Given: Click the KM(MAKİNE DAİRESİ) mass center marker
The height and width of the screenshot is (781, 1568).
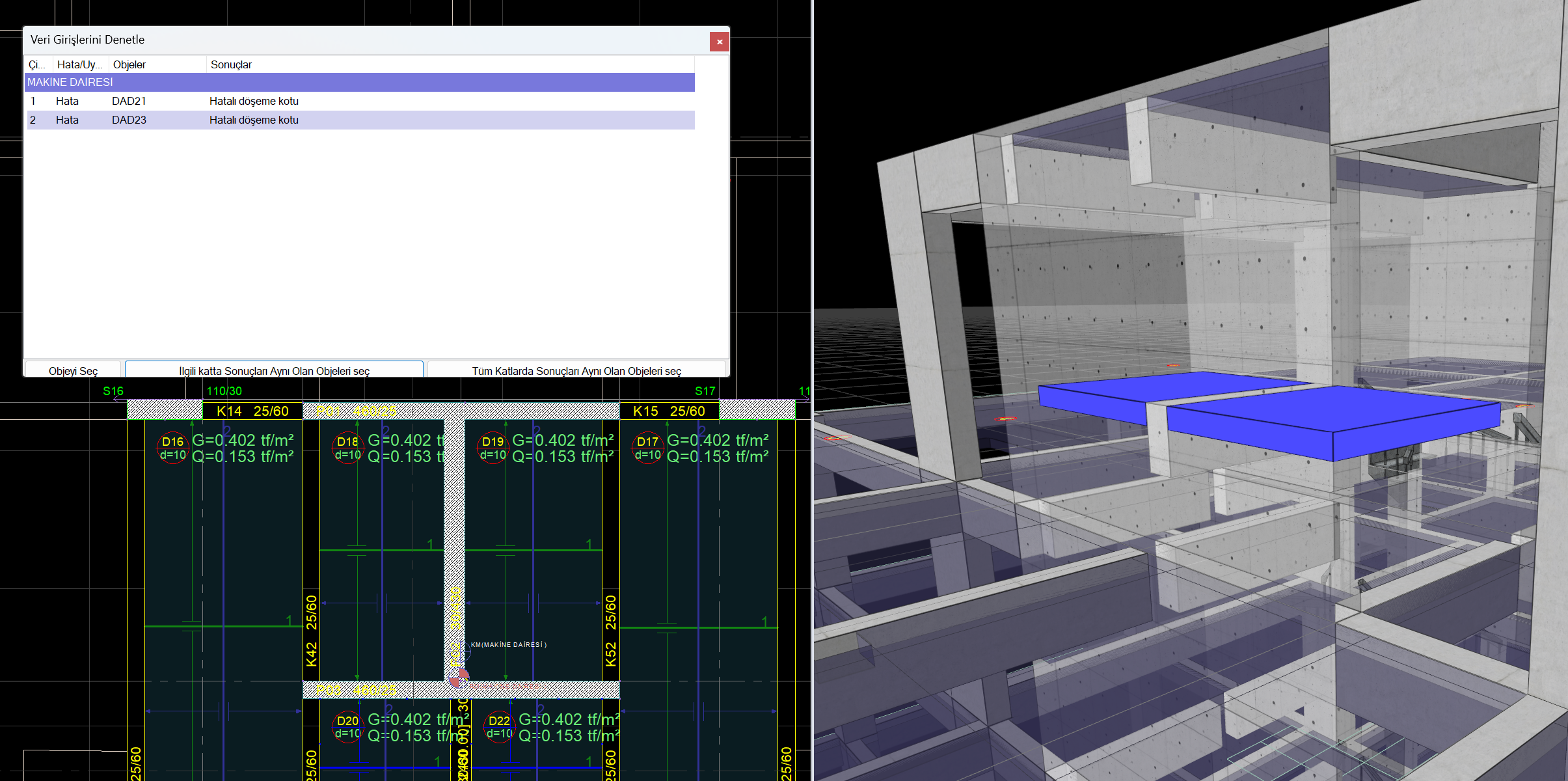Looking at the screenshot, I should 461,651.
